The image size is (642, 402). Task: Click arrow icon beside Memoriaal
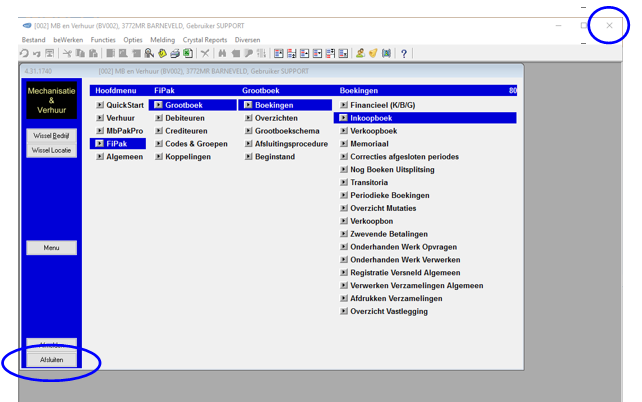[344, 144]
